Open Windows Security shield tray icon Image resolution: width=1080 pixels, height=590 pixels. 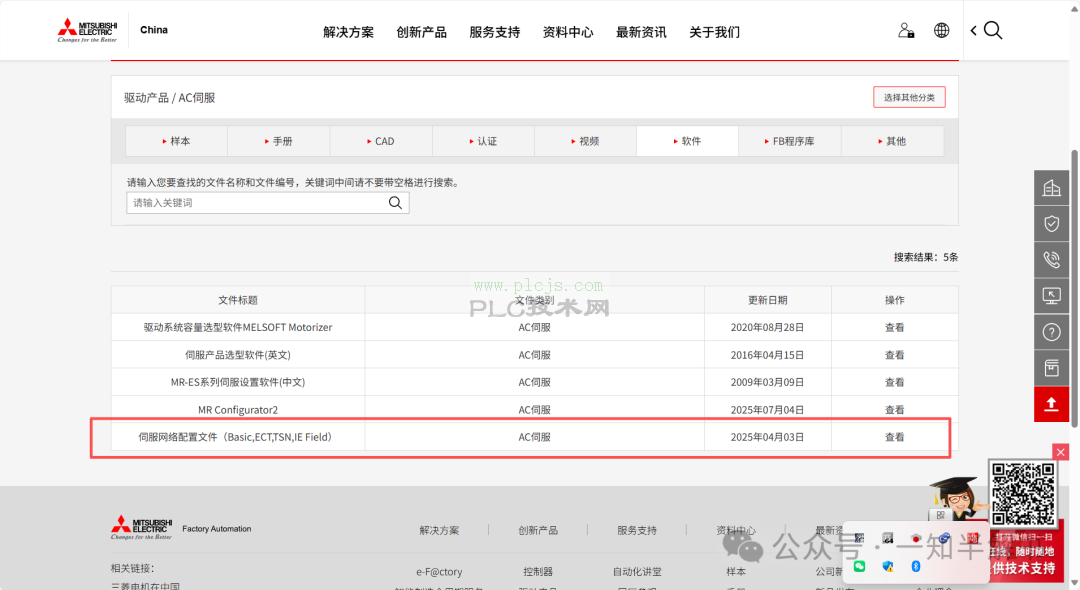click(888, 566)
